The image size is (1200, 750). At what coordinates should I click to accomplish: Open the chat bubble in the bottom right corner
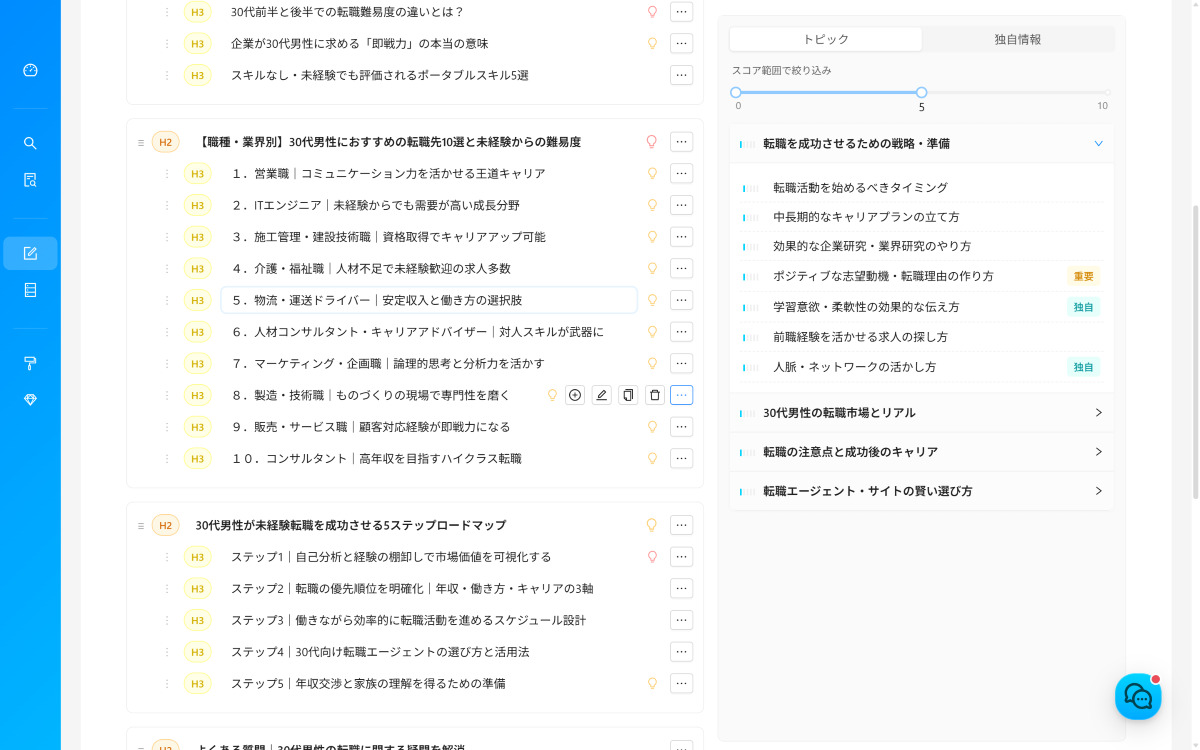pyautogui.click(x=1138, y=696)
